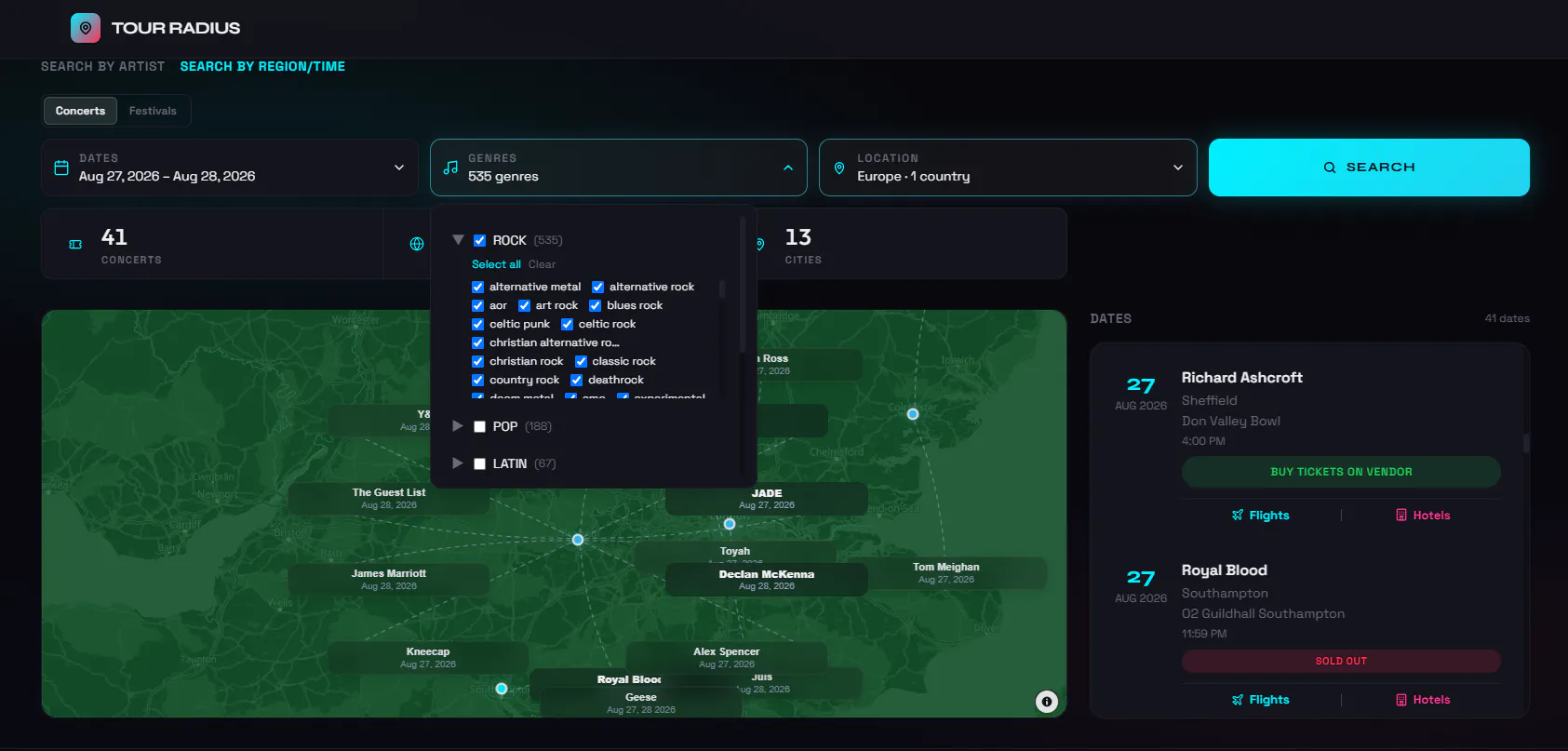Uncheck the celtic rock genre
The width and height of the screenshot is (1568, 751).
click(567, 324)
